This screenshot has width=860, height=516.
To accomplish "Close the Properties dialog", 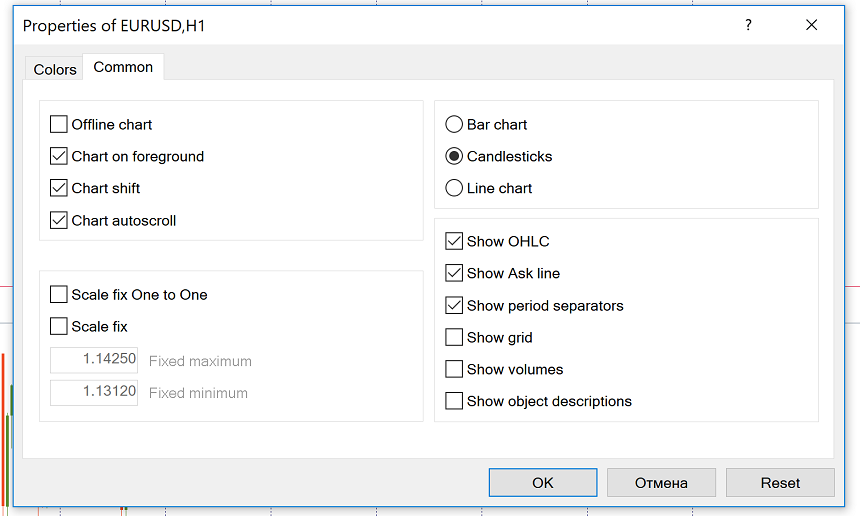I will coord(811,26).
